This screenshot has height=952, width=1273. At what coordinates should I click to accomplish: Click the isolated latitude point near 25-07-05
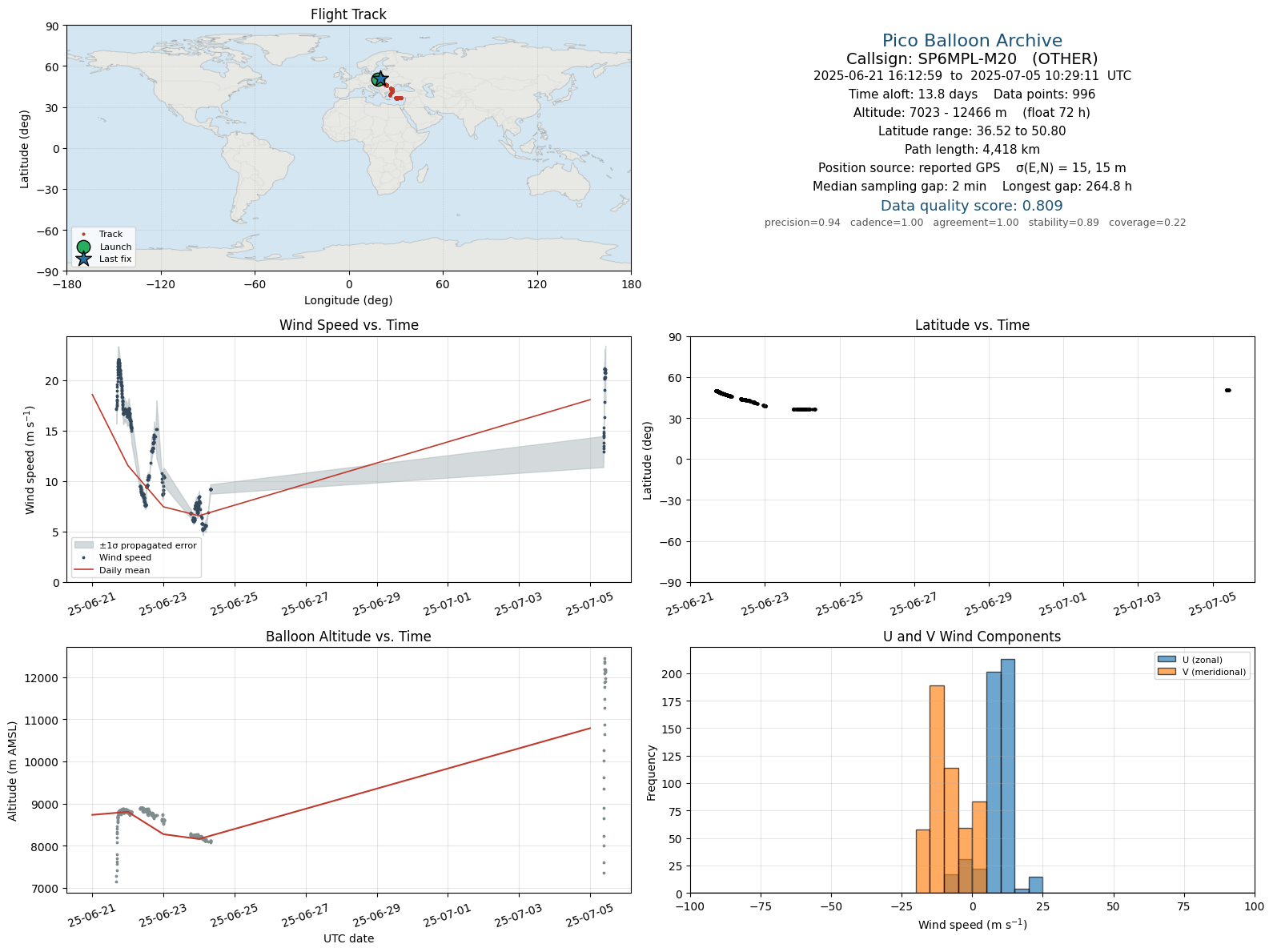pyautogui.click(x=1227, y=391)
